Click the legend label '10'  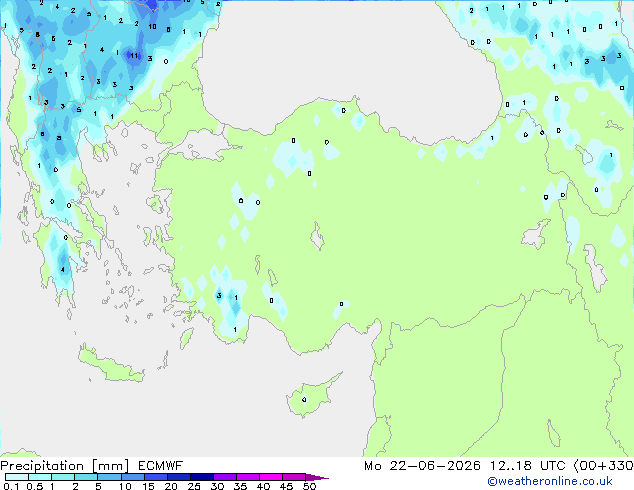pos(125,486)
